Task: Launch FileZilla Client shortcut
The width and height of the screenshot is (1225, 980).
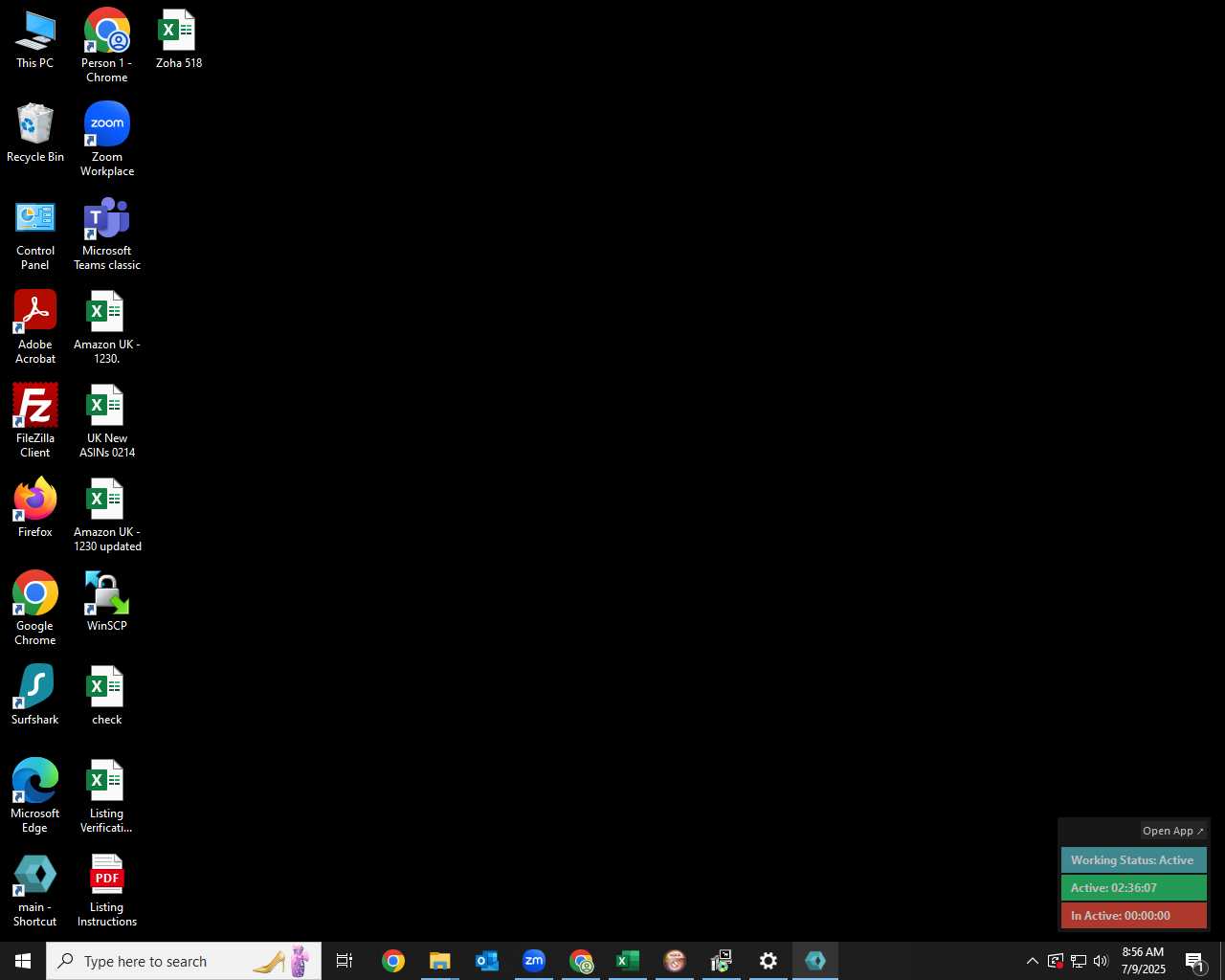Action: [35, 422]
